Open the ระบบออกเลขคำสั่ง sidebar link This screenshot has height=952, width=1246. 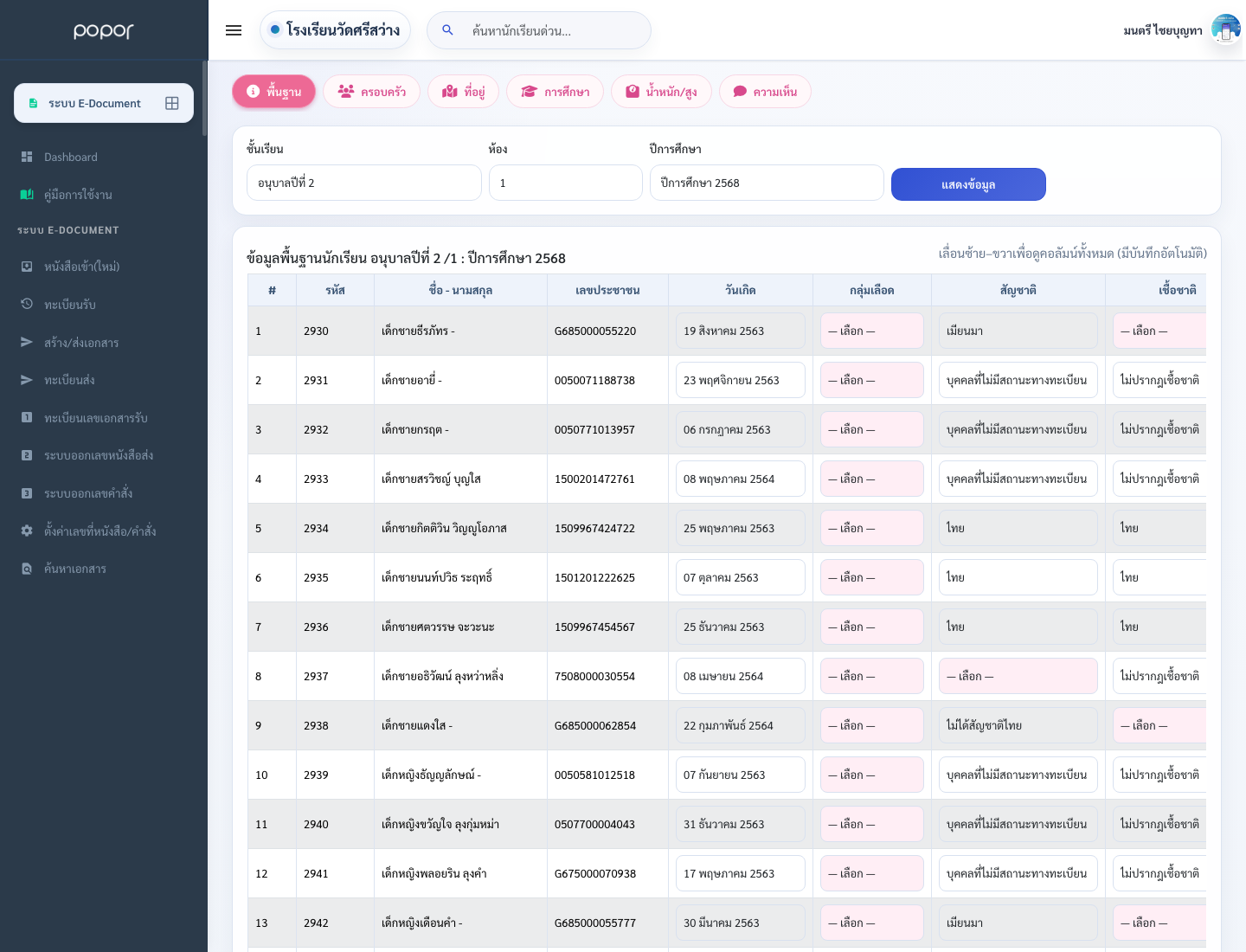coord(88,493)
